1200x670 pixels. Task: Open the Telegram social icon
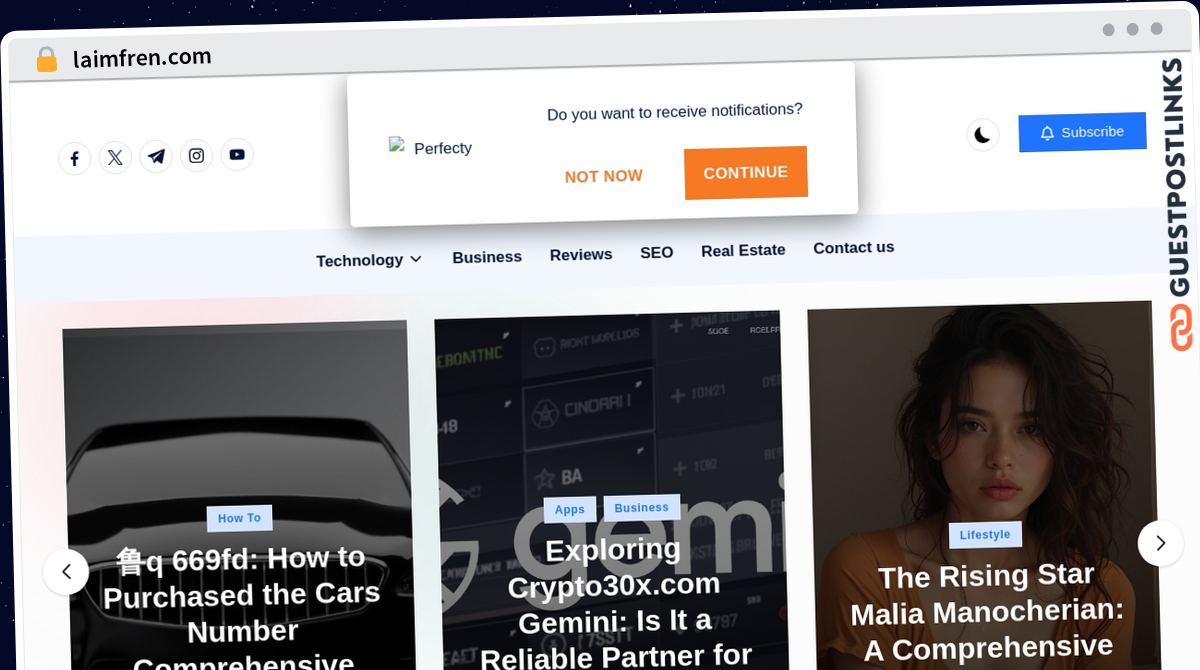156,156
